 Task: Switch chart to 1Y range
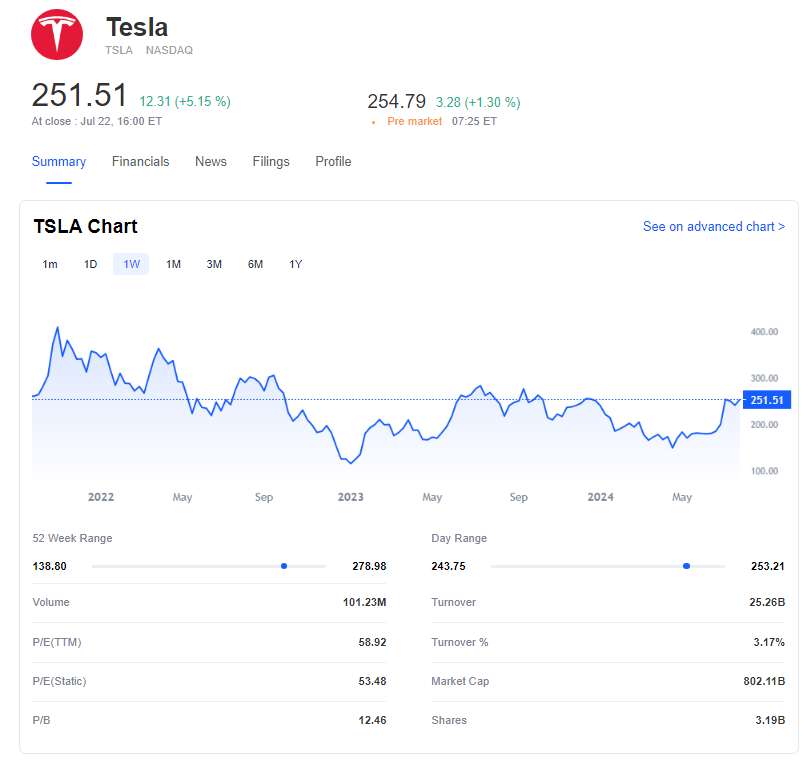coord(296,264)
